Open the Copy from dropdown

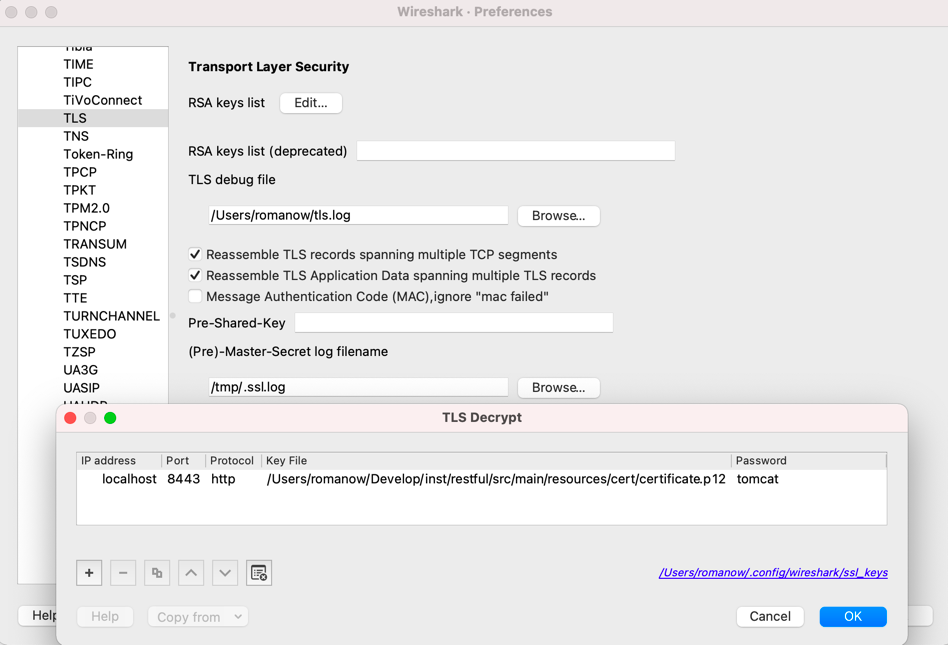tap(197, 617)
